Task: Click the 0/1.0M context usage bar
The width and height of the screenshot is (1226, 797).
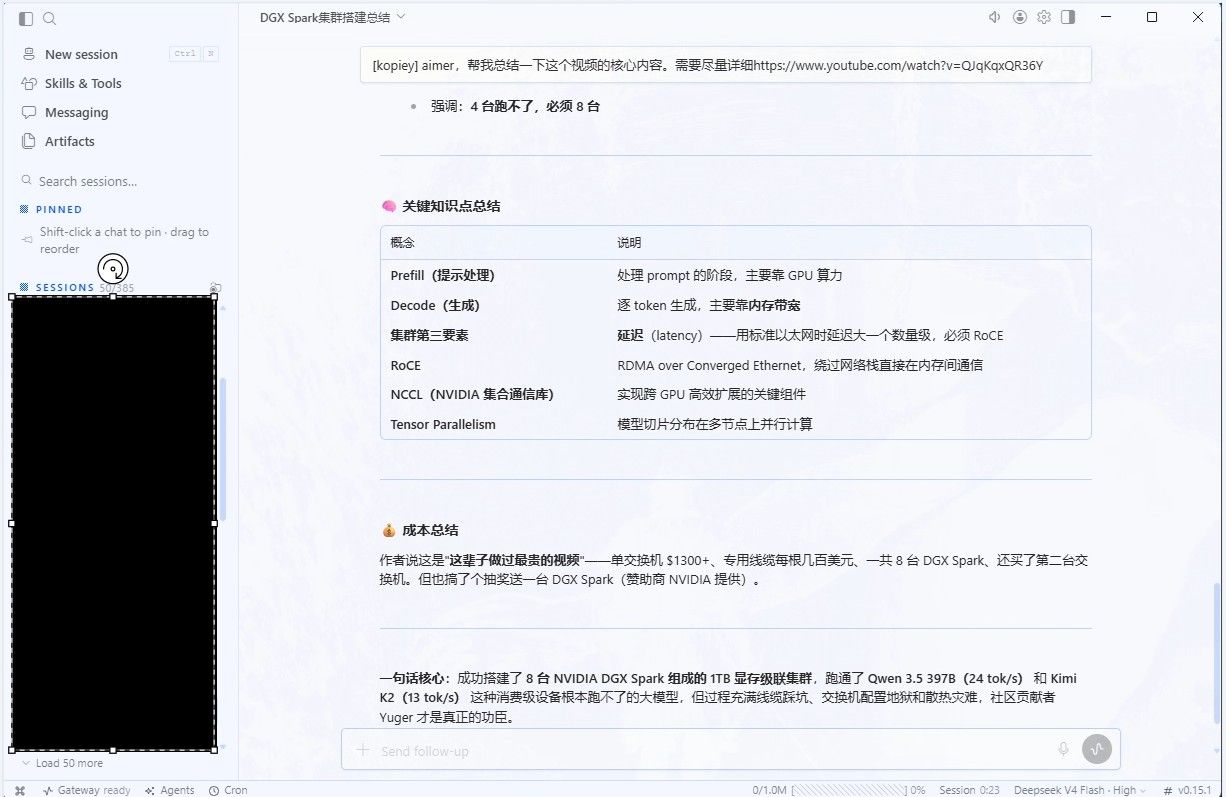Action: pos(838,790)
